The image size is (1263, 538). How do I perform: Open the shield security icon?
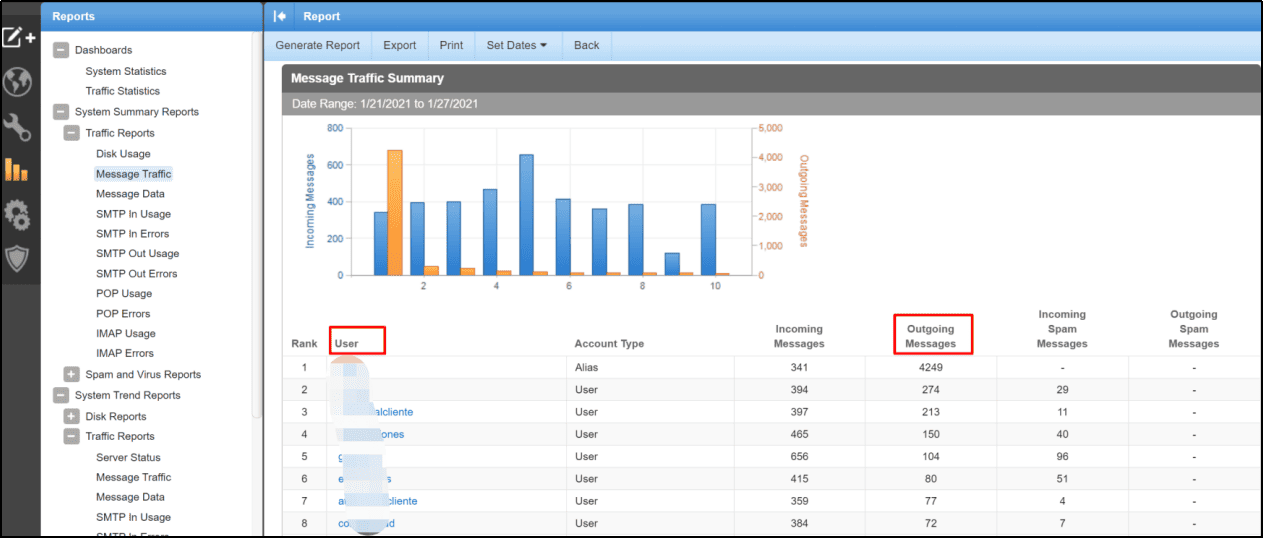click(x=17, y=259)
